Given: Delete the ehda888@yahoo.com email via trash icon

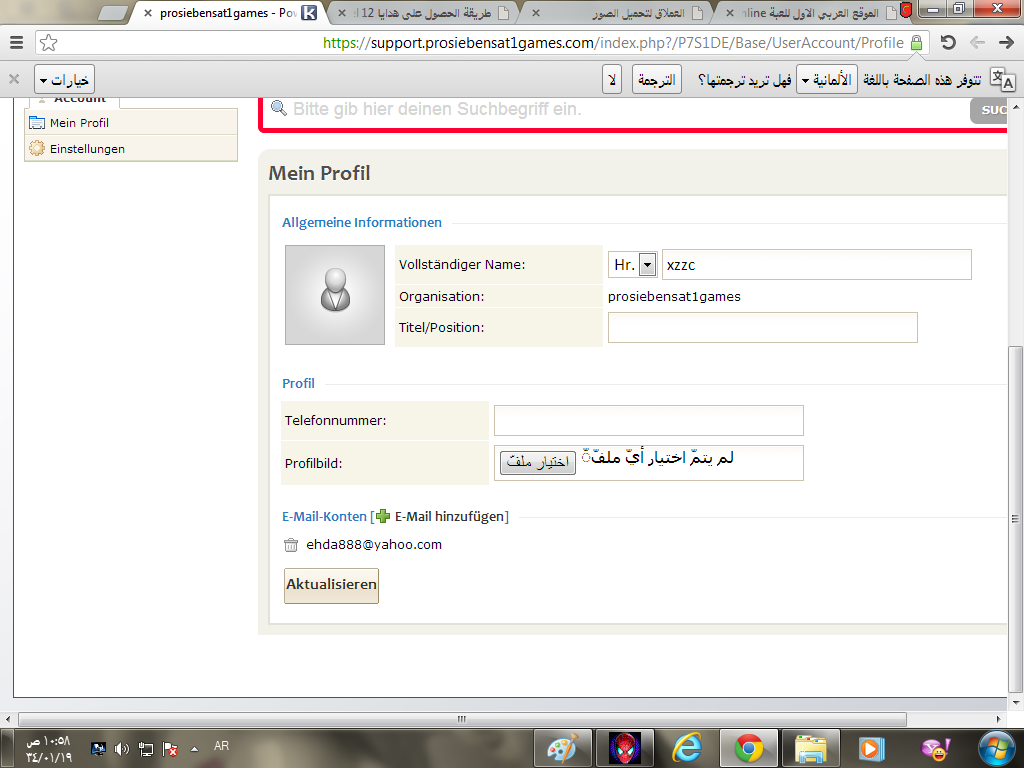Looking at the screenshot, I should [291, 545].
